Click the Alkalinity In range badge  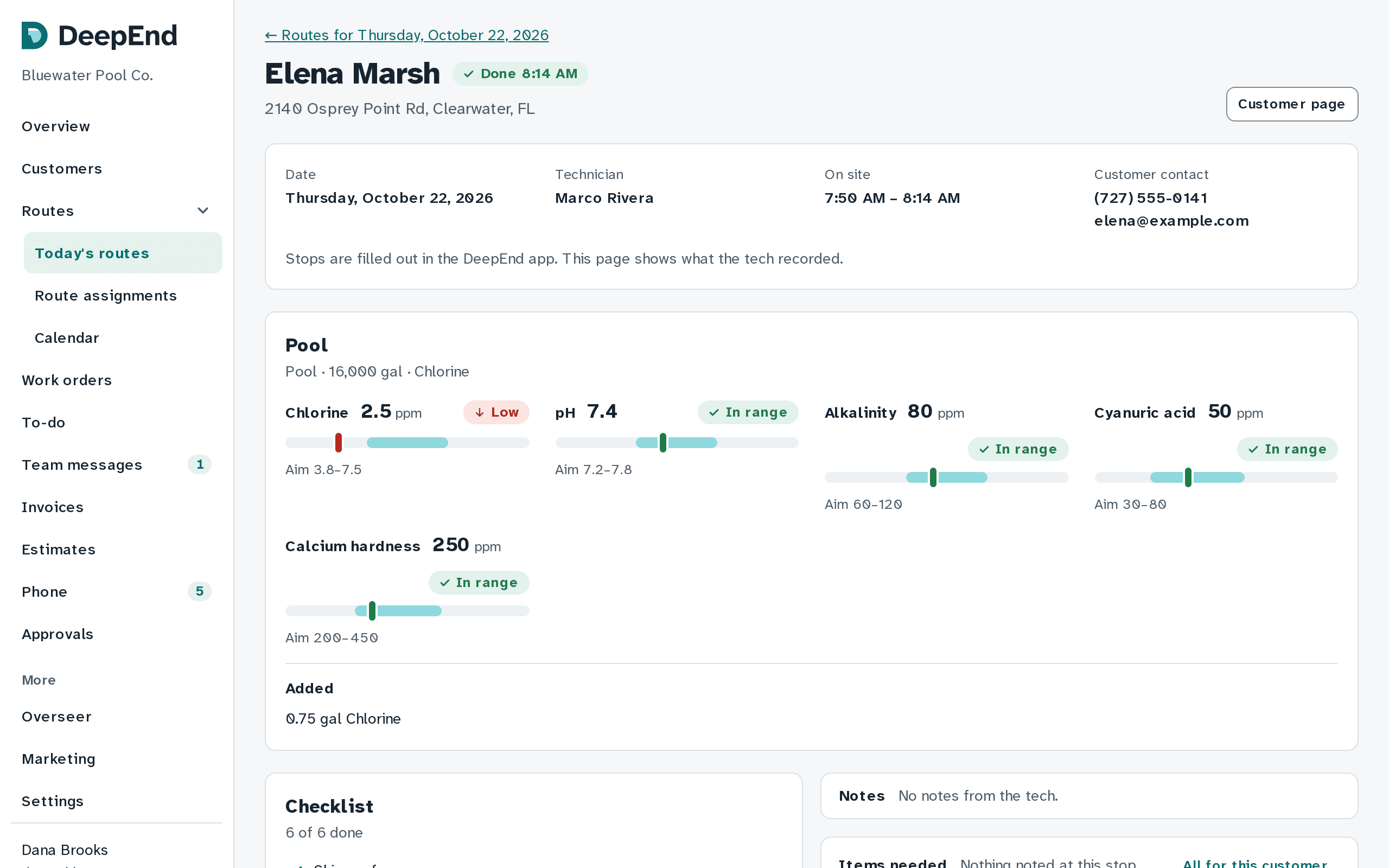coord(1018,449)
